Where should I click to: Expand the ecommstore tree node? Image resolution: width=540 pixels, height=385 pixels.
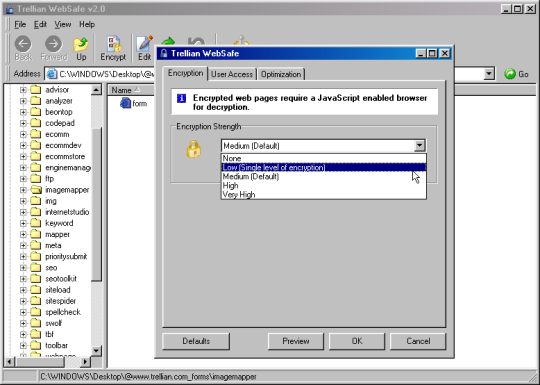pos(23,156)
